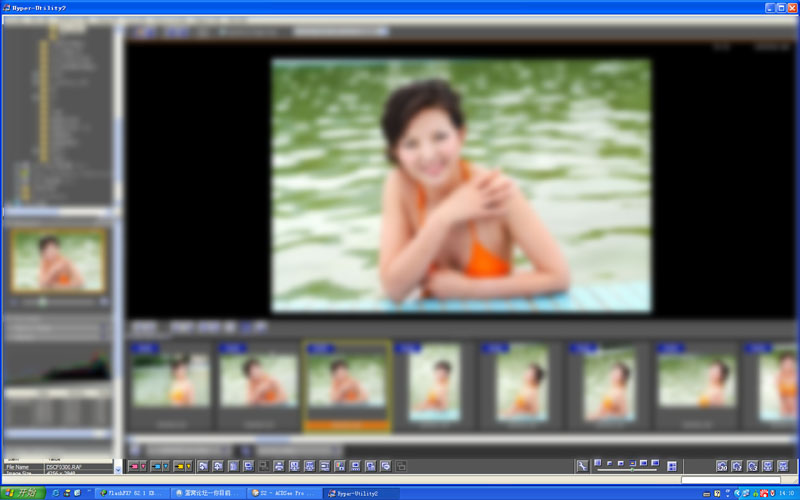Image resolution: width=800 pixels, height=500 pixels.
Task: Click the first rotate image icon
Action: (203, 466)
